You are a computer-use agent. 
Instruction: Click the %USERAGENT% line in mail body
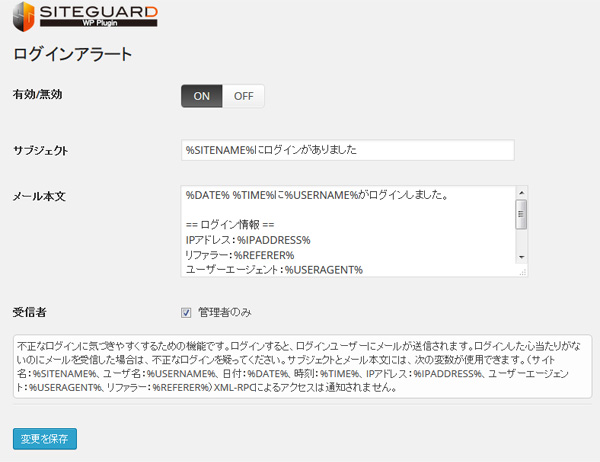[274, 270]
